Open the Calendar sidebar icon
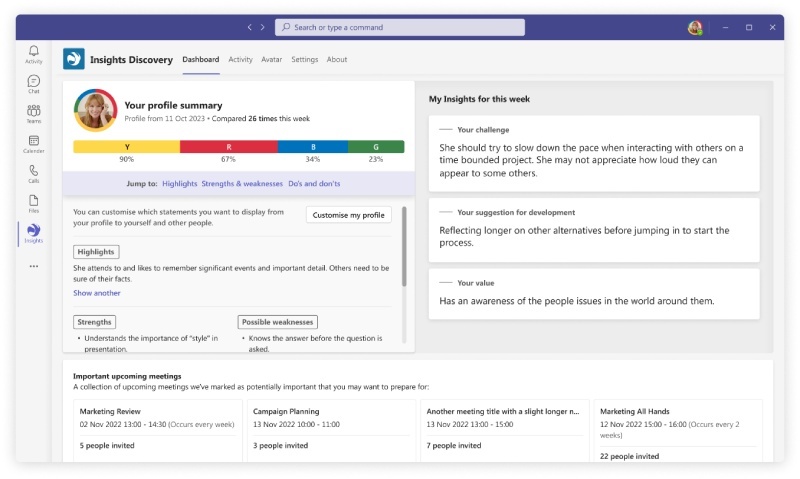The image size is (800, 479). 34,144
